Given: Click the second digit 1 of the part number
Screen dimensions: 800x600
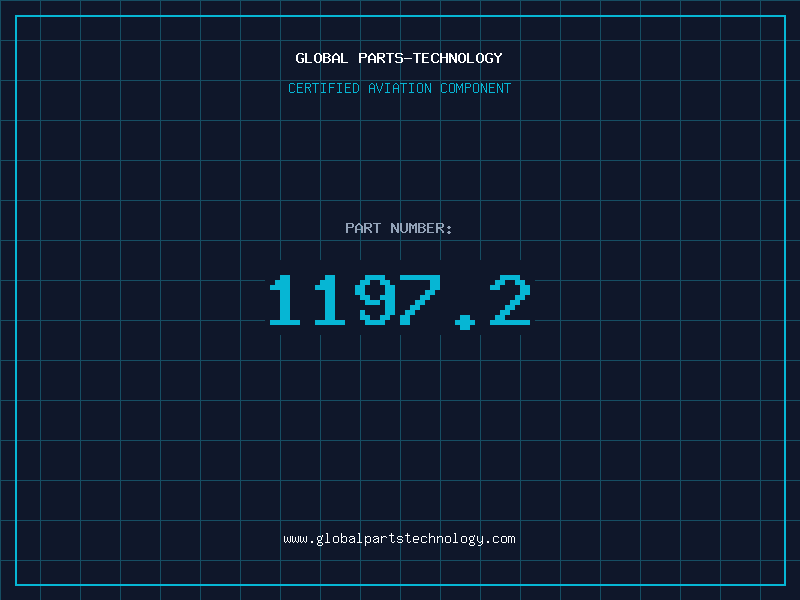Looking at the screenshot, I should click(x=330, y=300).
